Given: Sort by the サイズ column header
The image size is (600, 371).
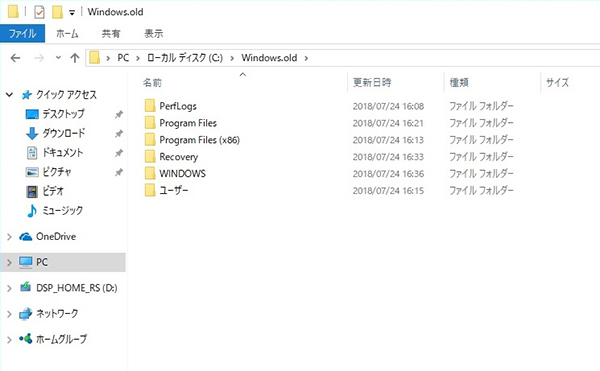Looking at the screenshot, I should (x=557, y=82).
